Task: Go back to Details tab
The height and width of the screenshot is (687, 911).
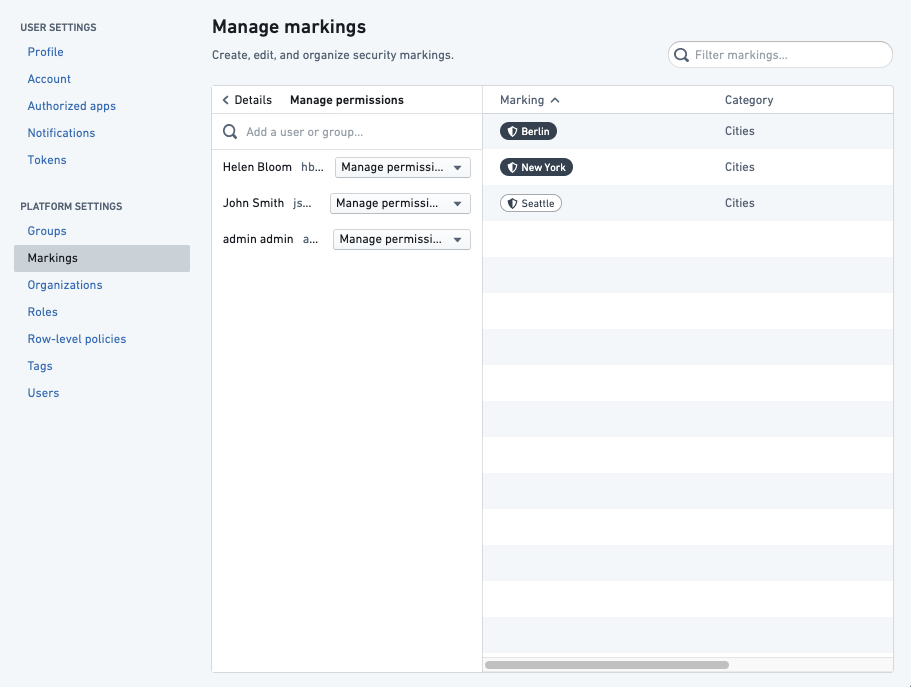Action: [248, 100]
